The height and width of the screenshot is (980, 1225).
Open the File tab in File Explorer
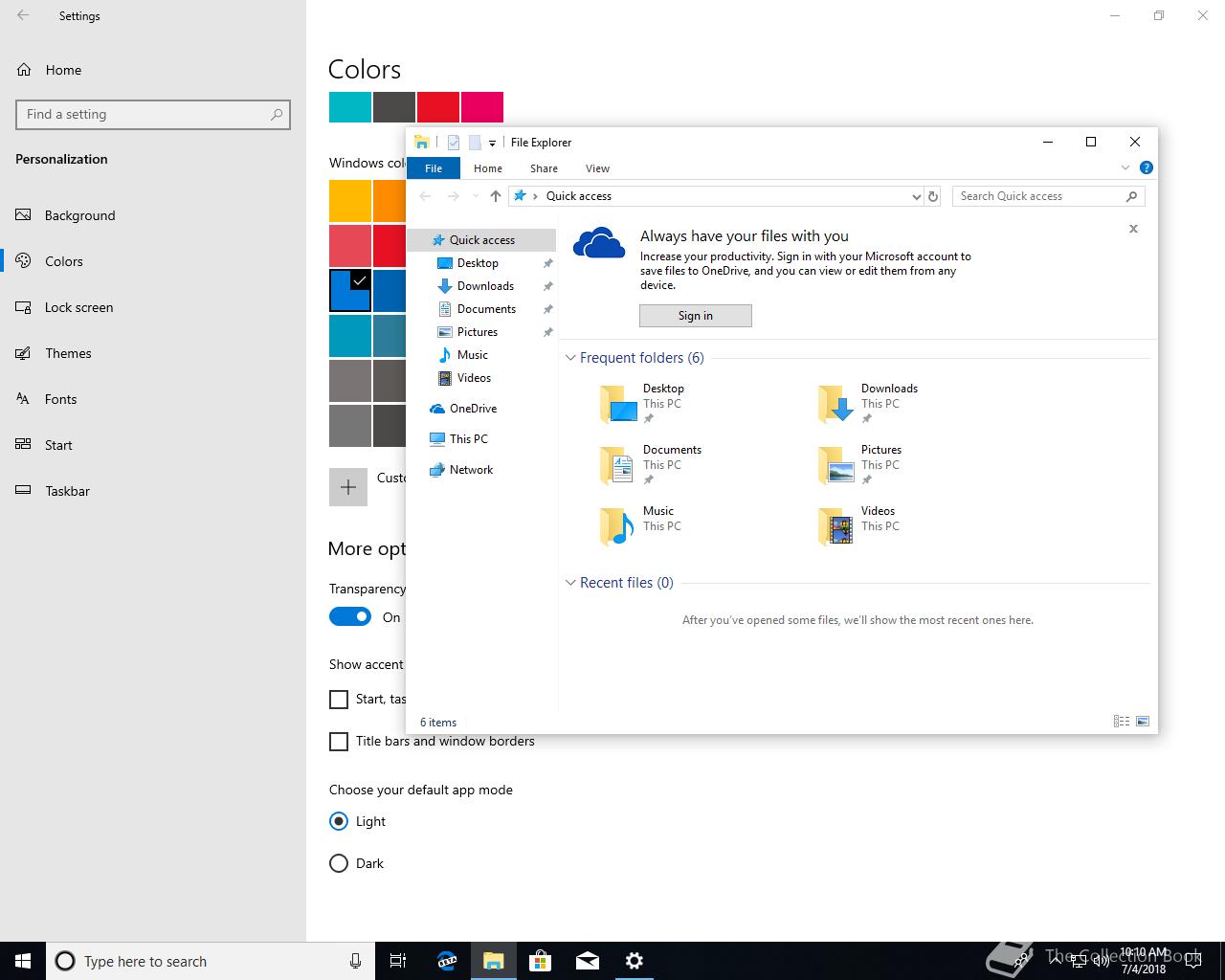tap(434, 168)
